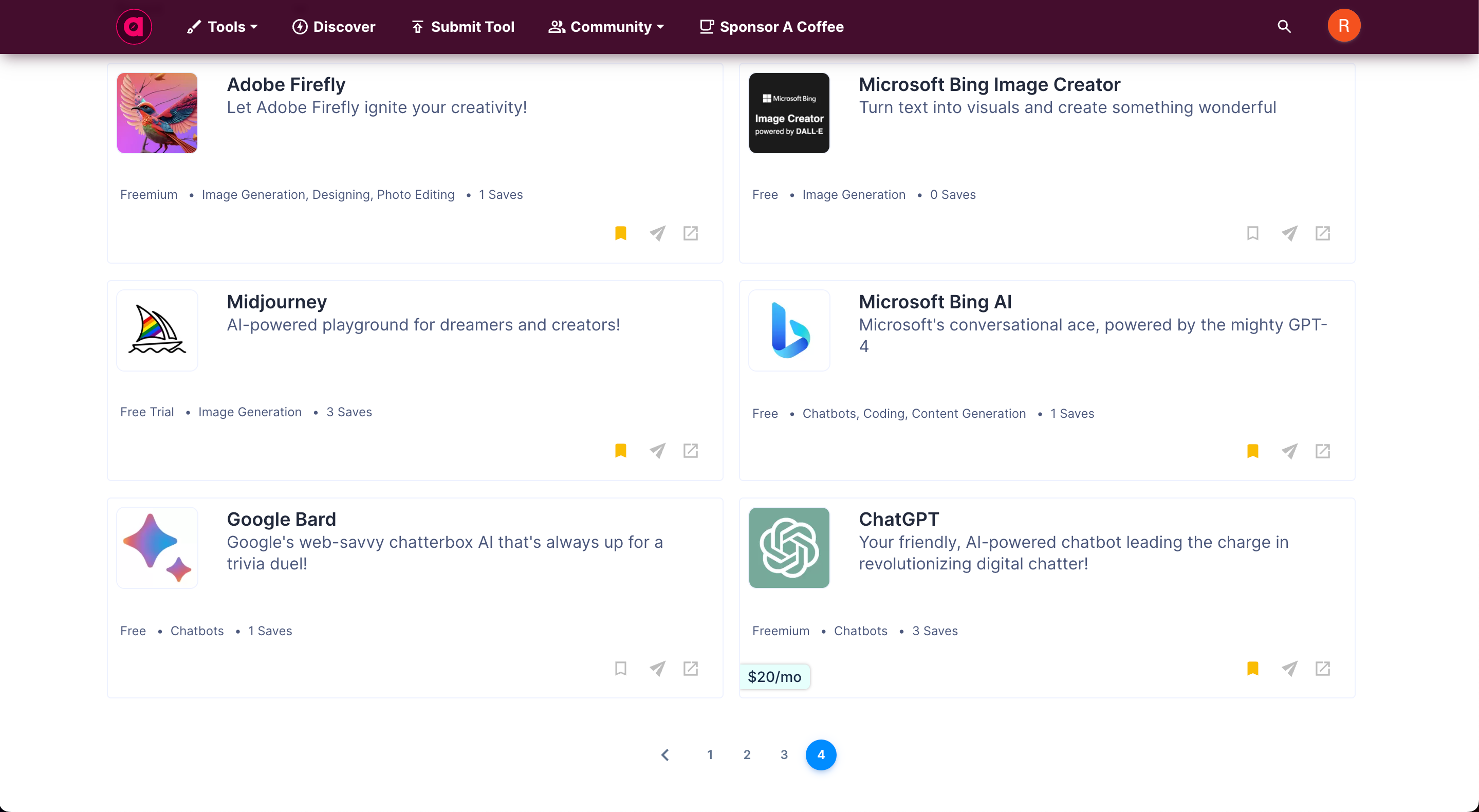Share Microsoft Bing Image Creator tool
The image size is (1479, 812).
(1289, 233)
